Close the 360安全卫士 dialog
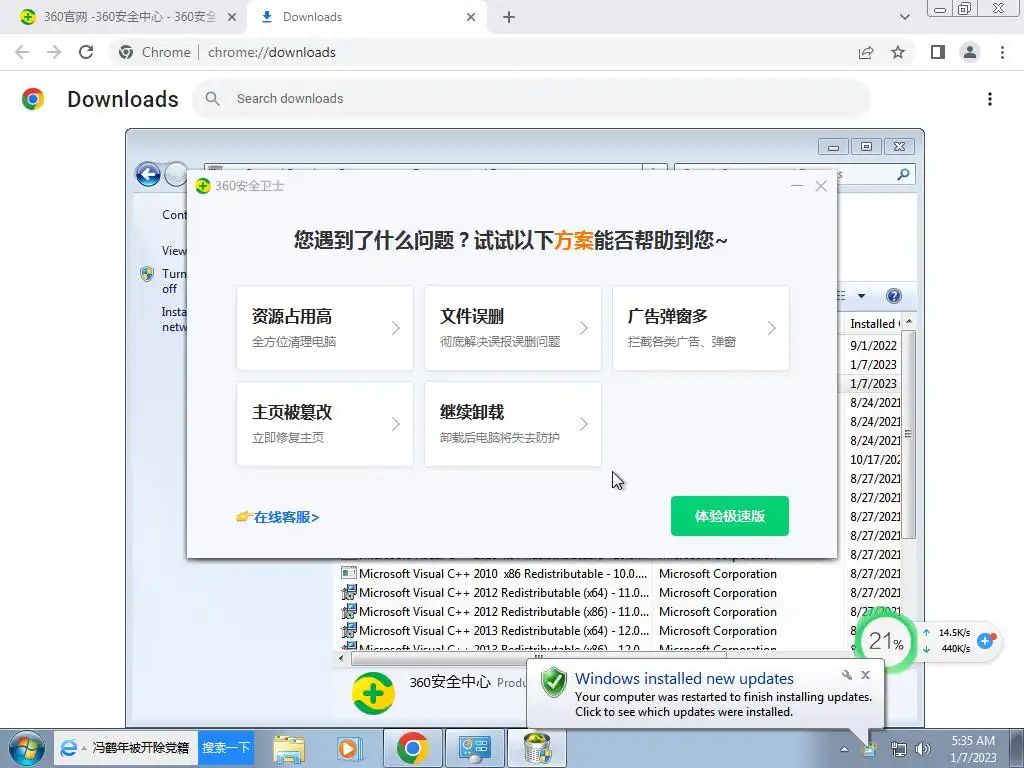1024x768 pixels. pos(821,186)
